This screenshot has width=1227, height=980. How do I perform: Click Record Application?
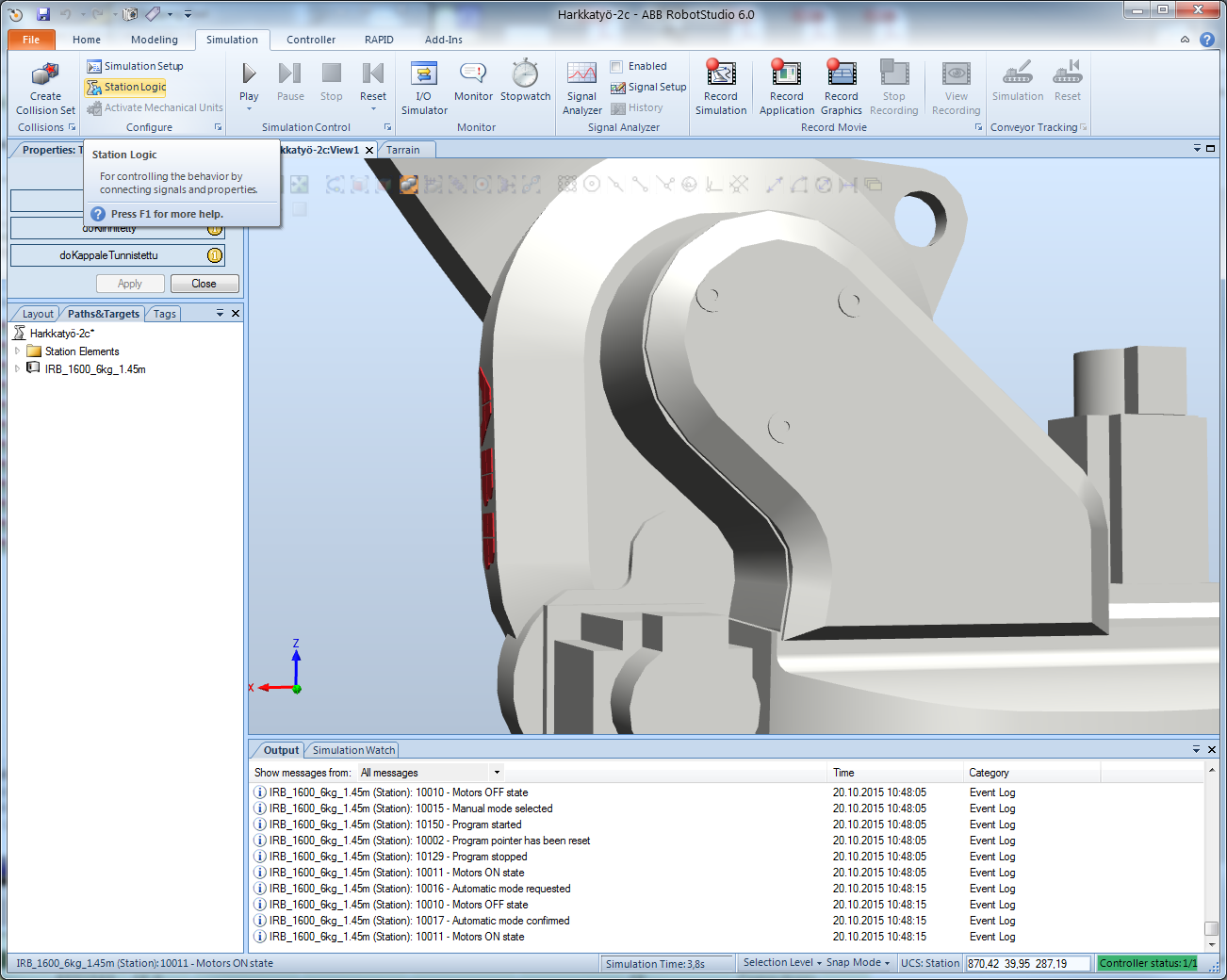coord(786,89)
